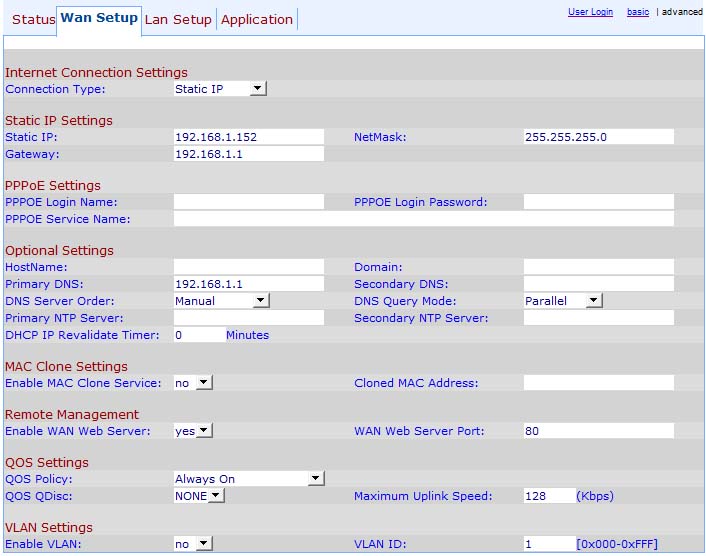The width and height of the screenshot is (706, 556).
Task: Switch to the Status tab
Action: (x=33, y=20)
